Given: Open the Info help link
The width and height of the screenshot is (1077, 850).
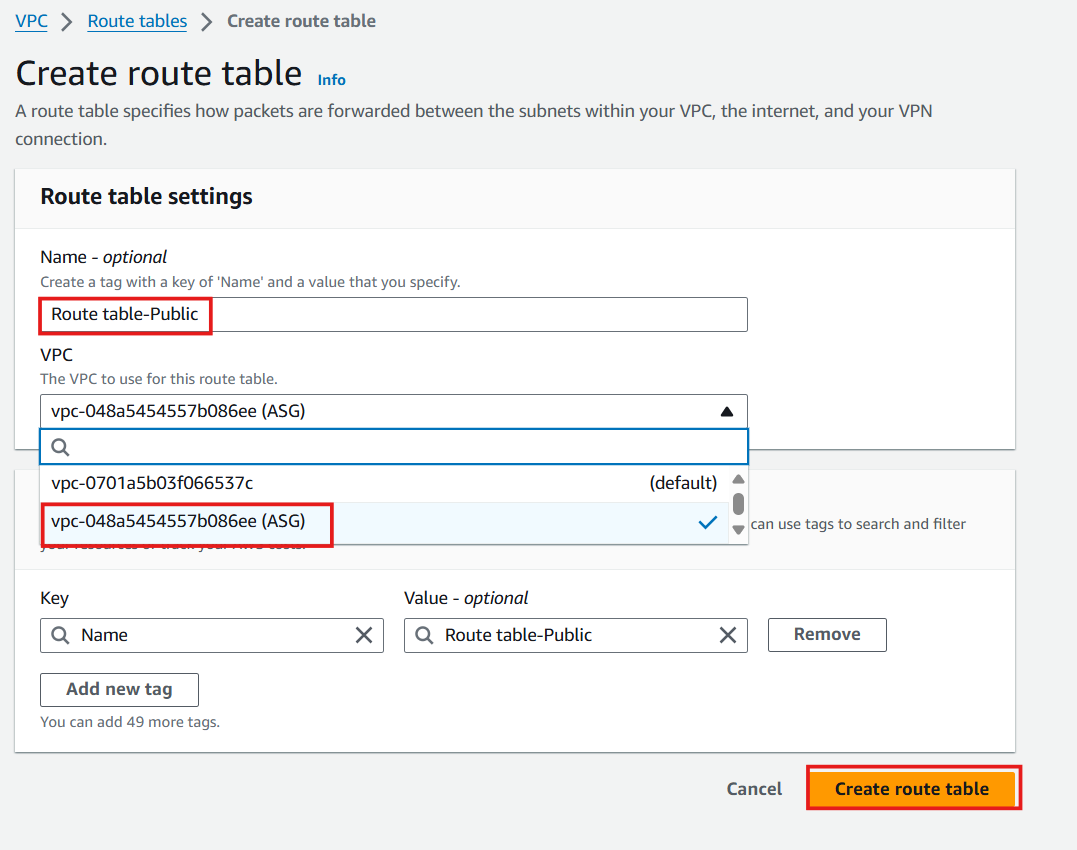Looking at the screenshot, I should pos(331,79).
